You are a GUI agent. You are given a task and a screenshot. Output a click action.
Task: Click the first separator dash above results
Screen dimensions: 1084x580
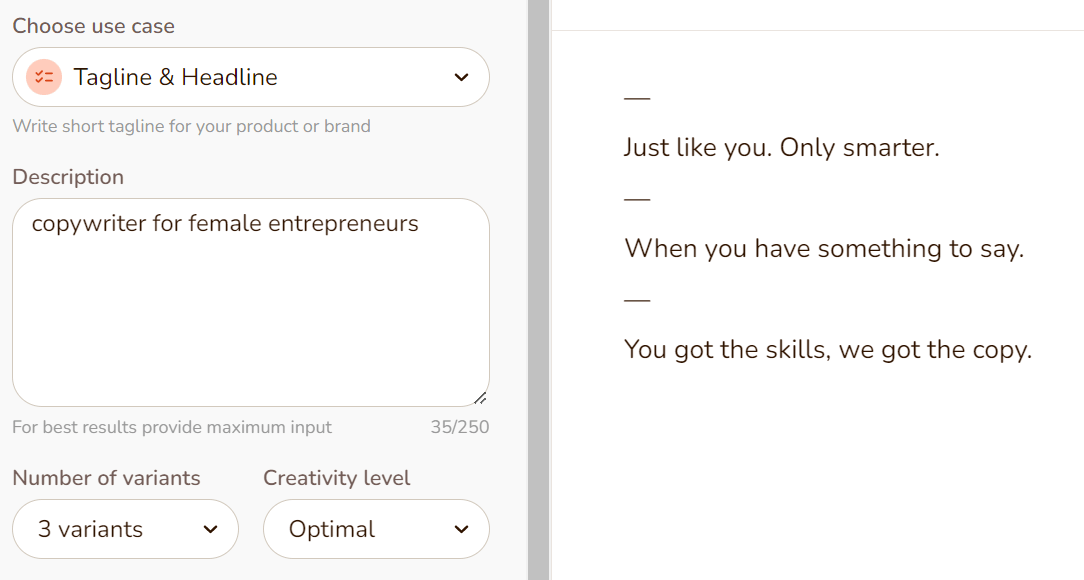tap(637, 98)
